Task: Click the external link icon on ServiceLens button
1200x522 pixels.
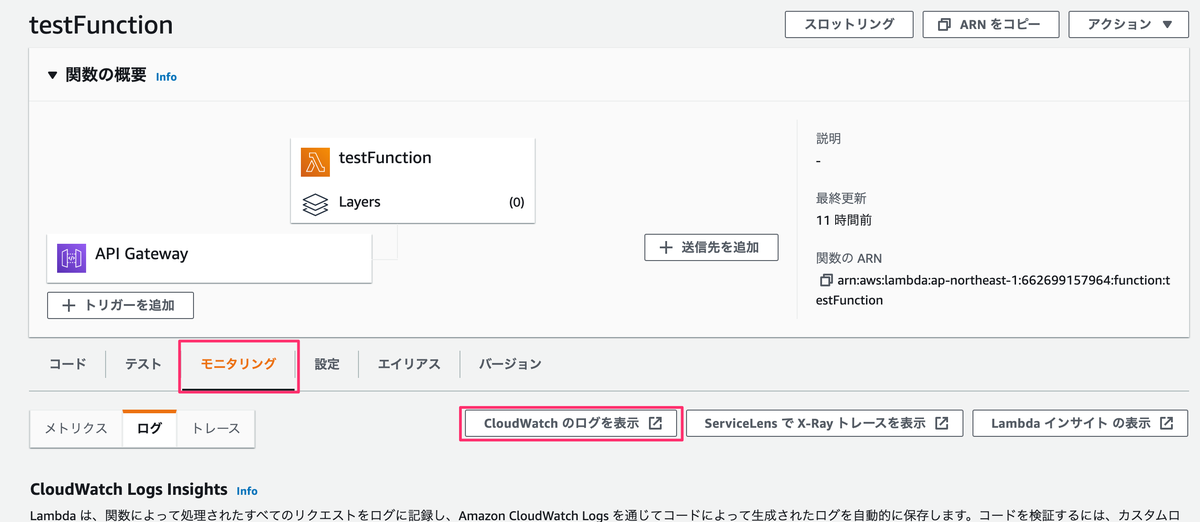Action: coord(941,423)
